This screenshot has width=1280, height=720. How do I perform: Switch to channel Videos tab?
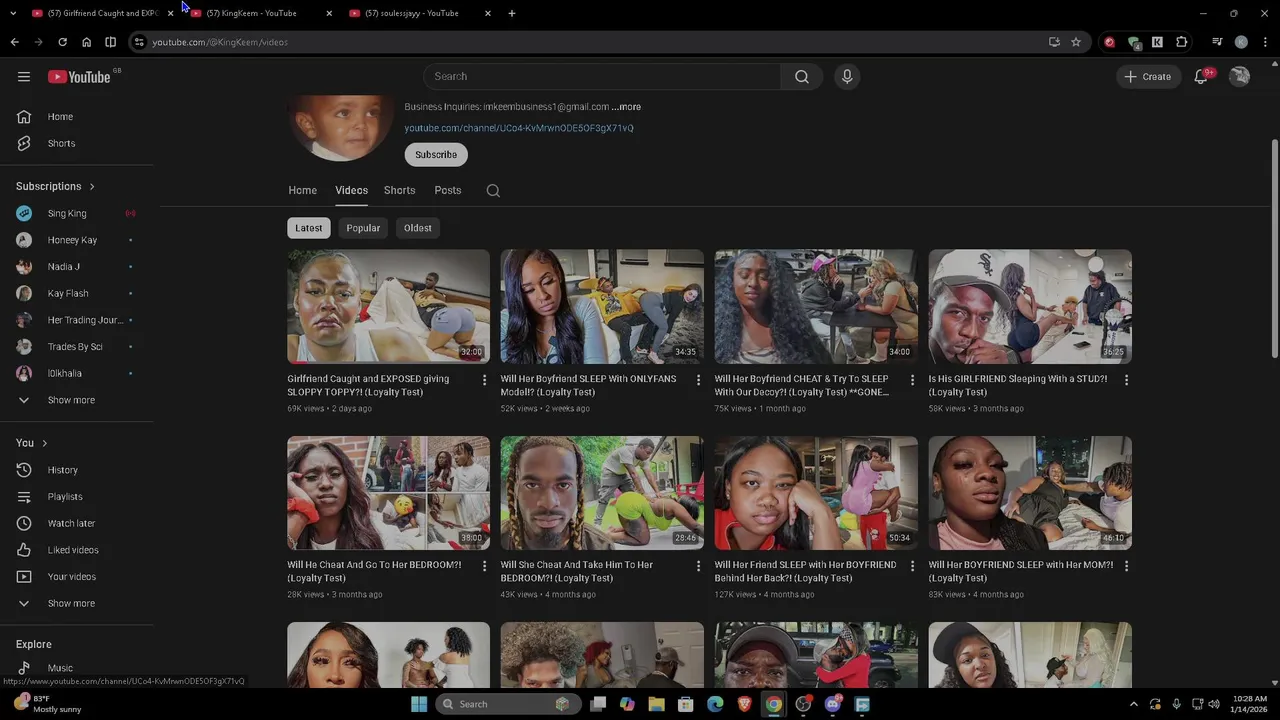351,190
